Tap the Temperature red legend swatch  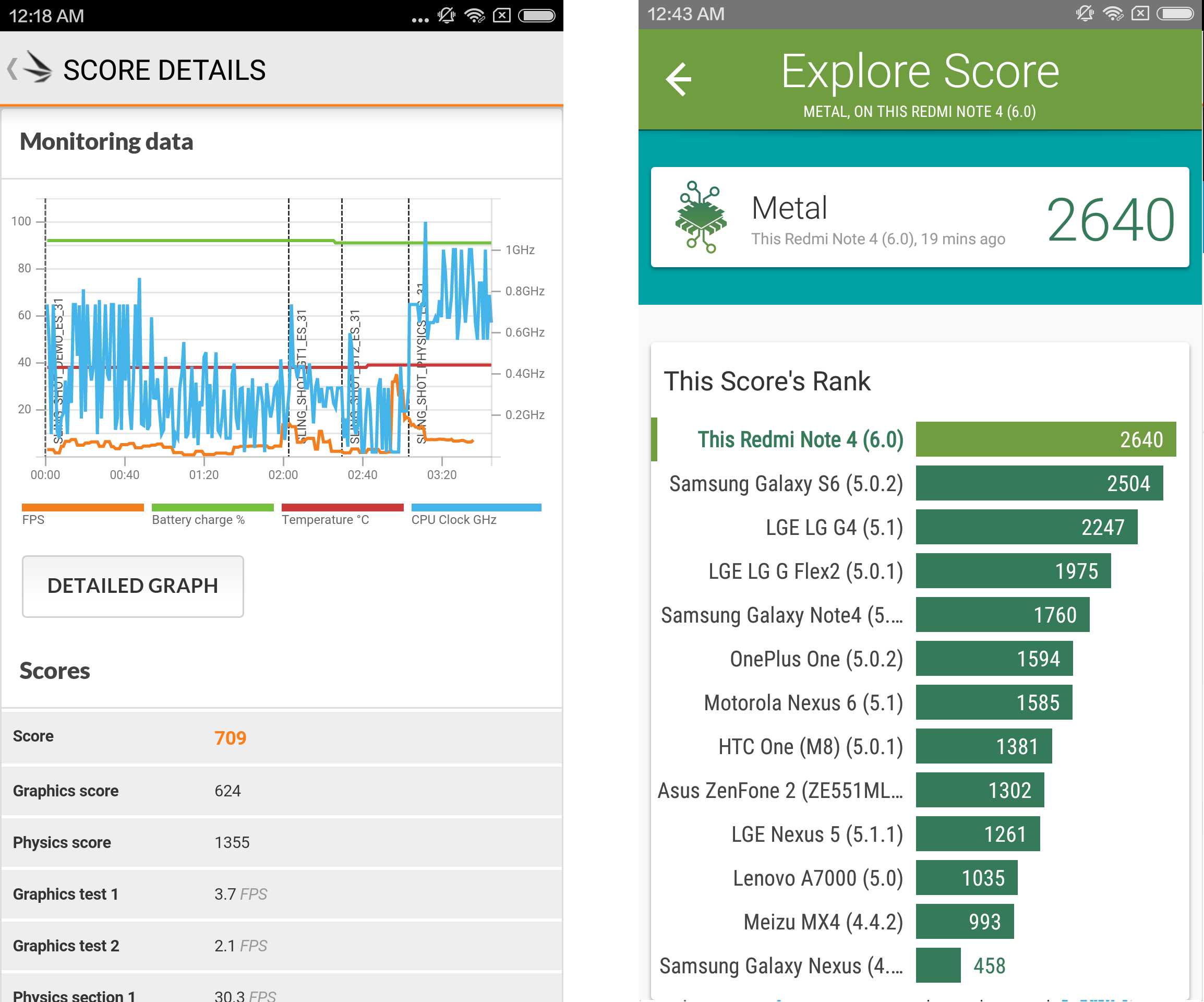342,508
